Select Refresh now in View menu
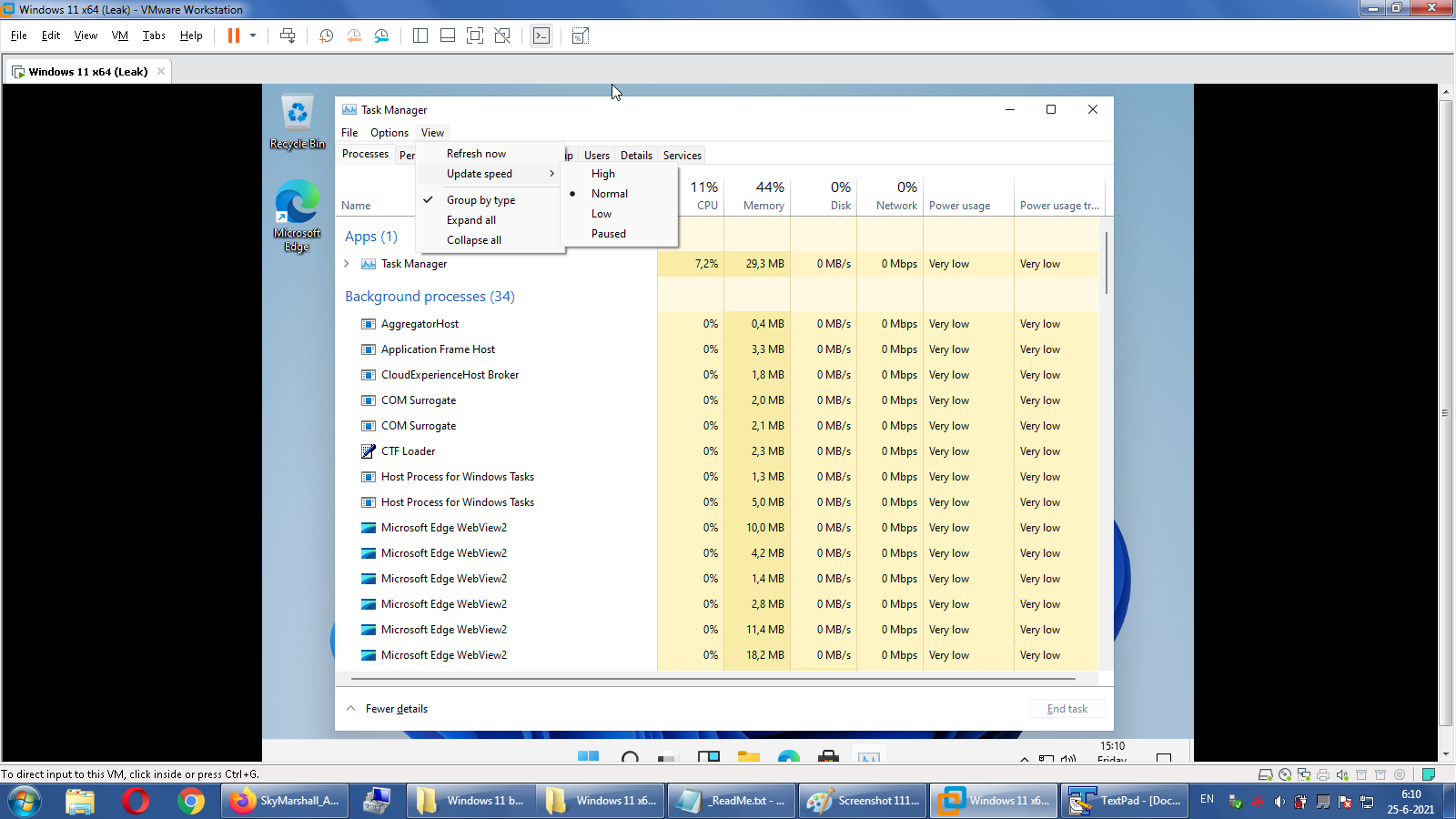Screen dimensions: 1456x819 coord(476,154)
